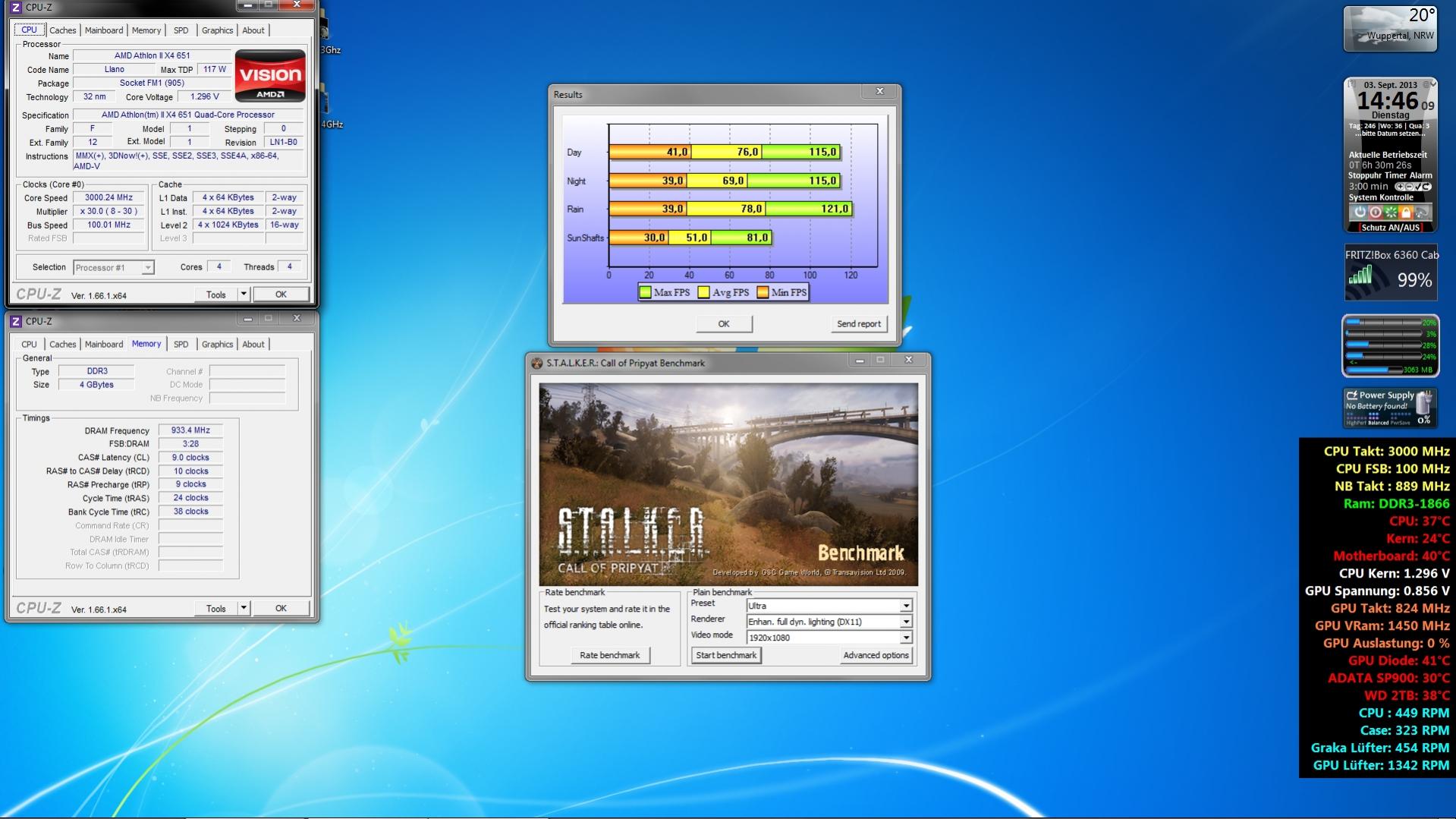Click the Rate benchmark button
Viewport: 1456px width, 819px height.
(609, 655)
